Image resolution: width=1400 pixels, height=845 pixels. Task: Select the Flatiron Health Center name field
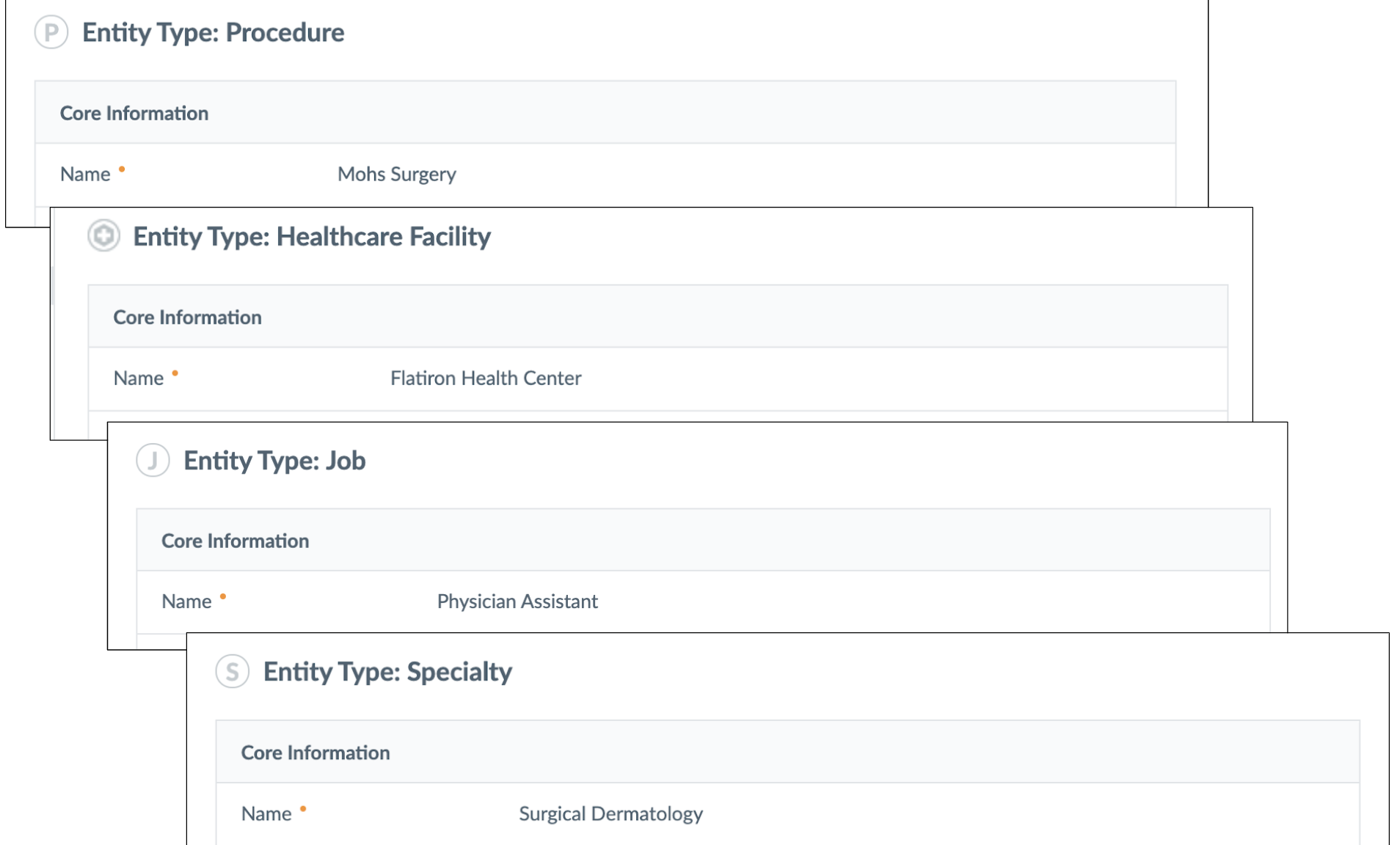pos(486,378)
